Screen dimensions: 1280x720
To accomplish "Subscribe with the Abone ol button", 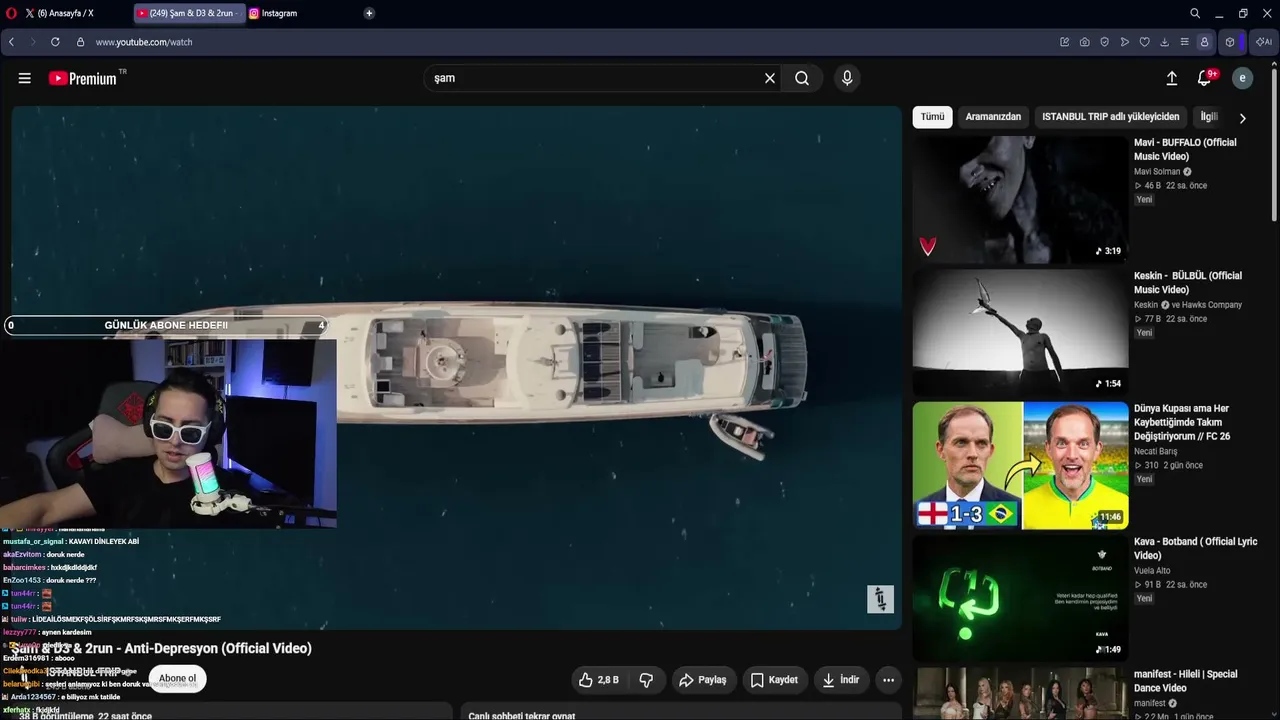I will 178,679.
